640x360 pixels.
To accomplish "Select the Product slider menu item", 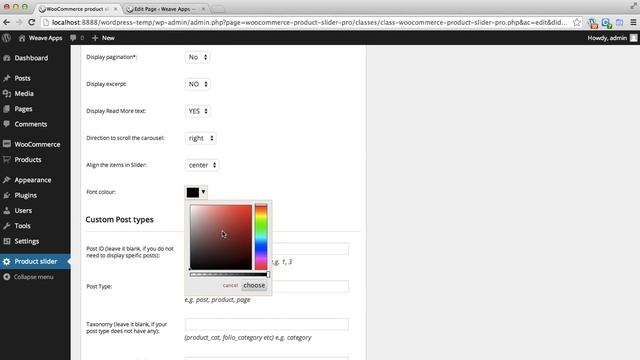I will [36, 261].
